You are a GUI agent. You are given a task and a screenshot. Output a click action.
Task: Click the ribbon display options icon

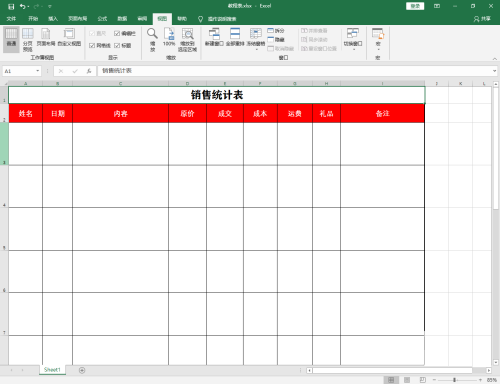(x=437, y=6)
